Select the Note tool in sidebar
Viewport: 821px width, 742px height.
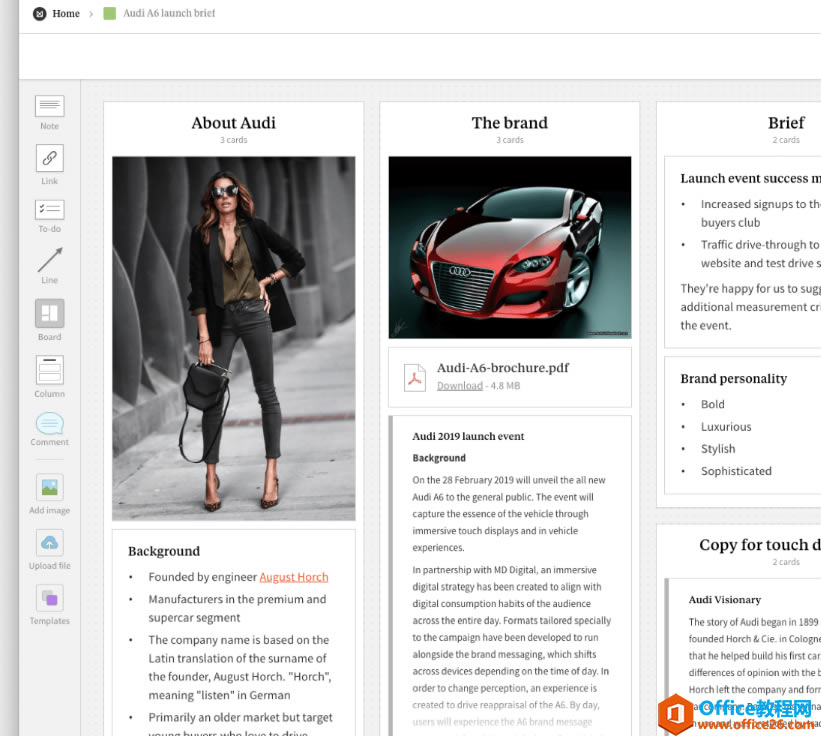tap(50, 106)
